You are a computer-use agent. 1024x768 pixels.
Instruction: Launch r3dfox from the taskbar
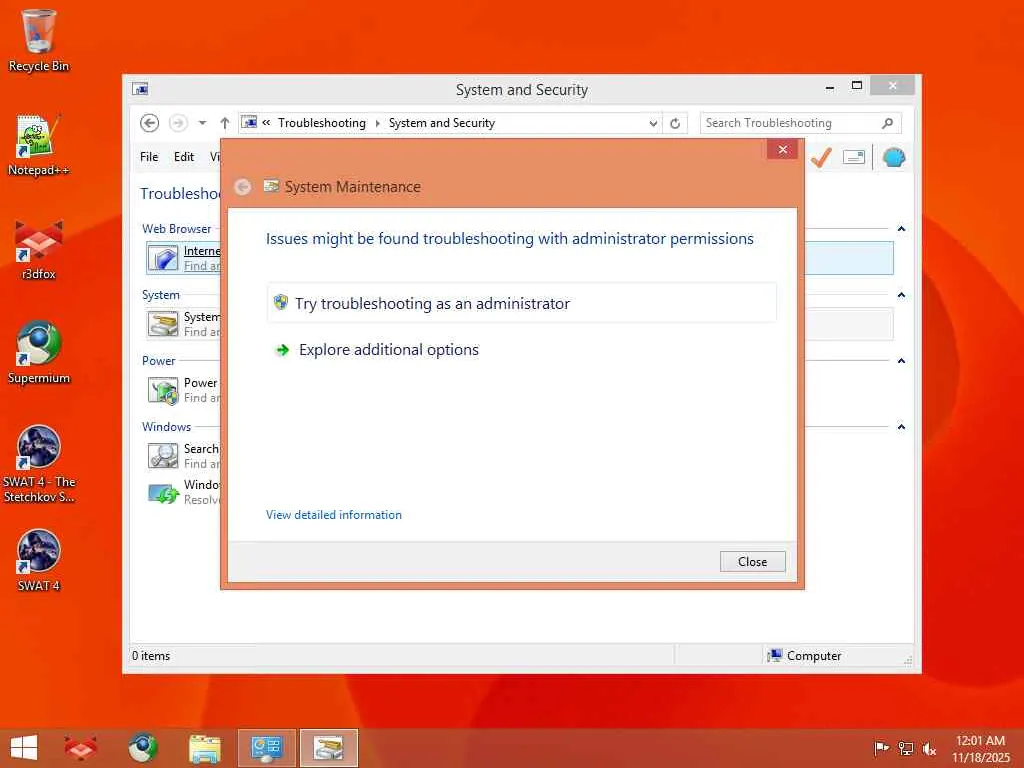pyautogui.click(x=80, y=748)
